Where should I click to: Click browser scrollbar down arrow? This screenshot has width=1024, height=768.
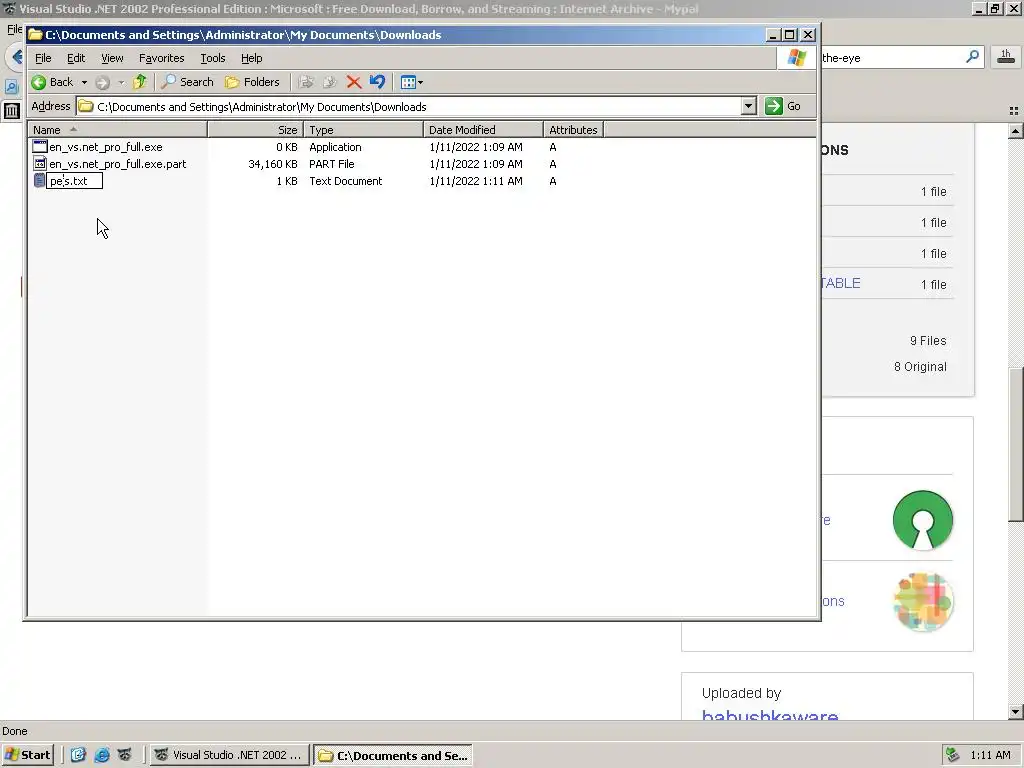[1015, 712]
